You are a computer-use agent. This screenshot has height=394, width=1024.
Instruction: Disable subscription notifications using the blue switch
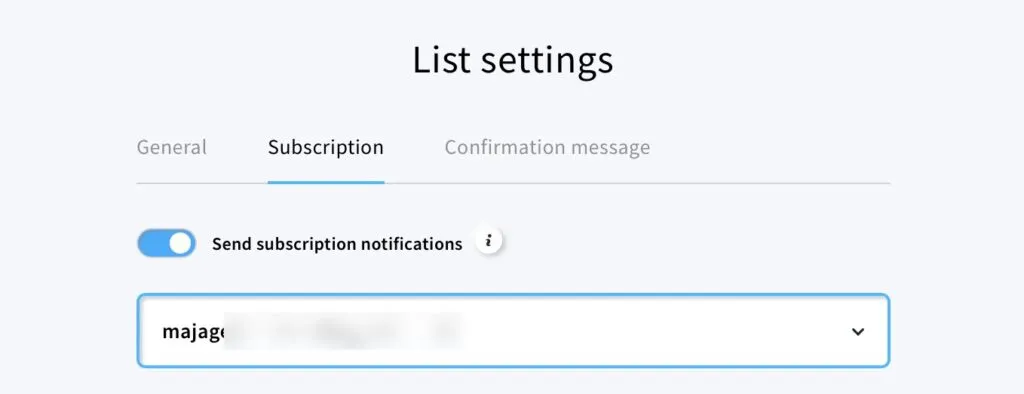point(167,243)
